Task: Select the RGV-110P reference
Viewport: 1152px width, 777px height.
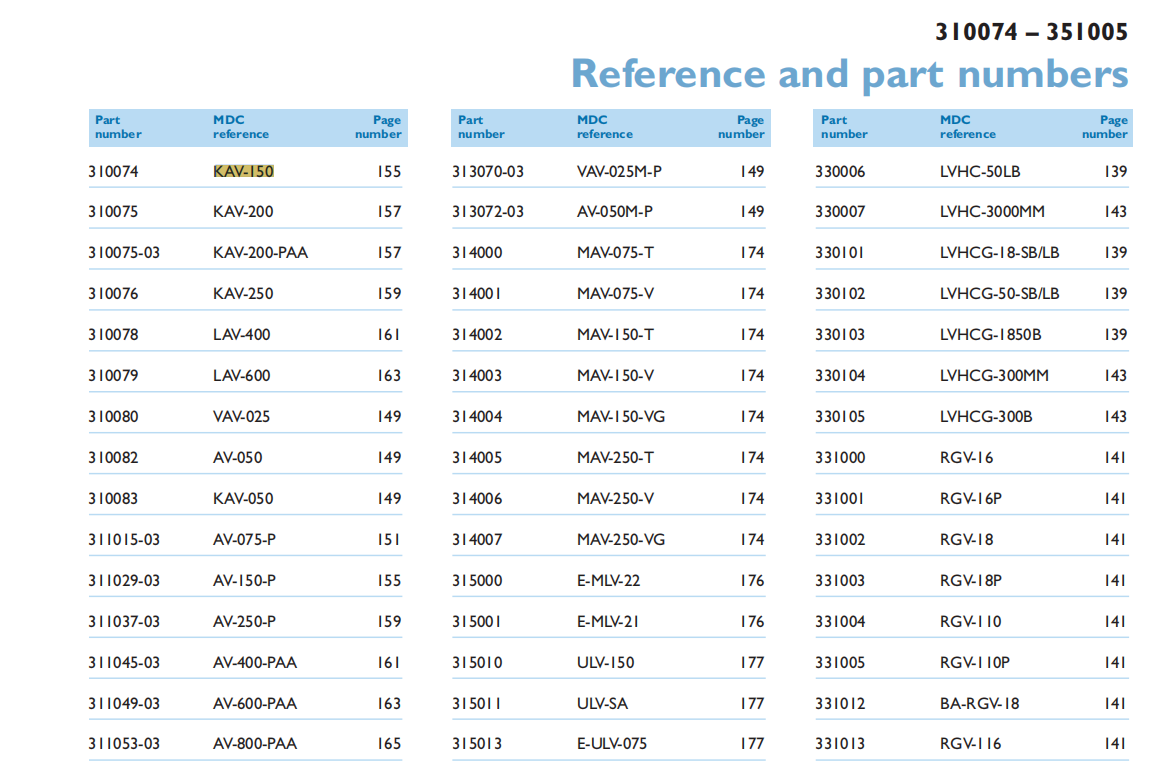Action: coord(975,662)
